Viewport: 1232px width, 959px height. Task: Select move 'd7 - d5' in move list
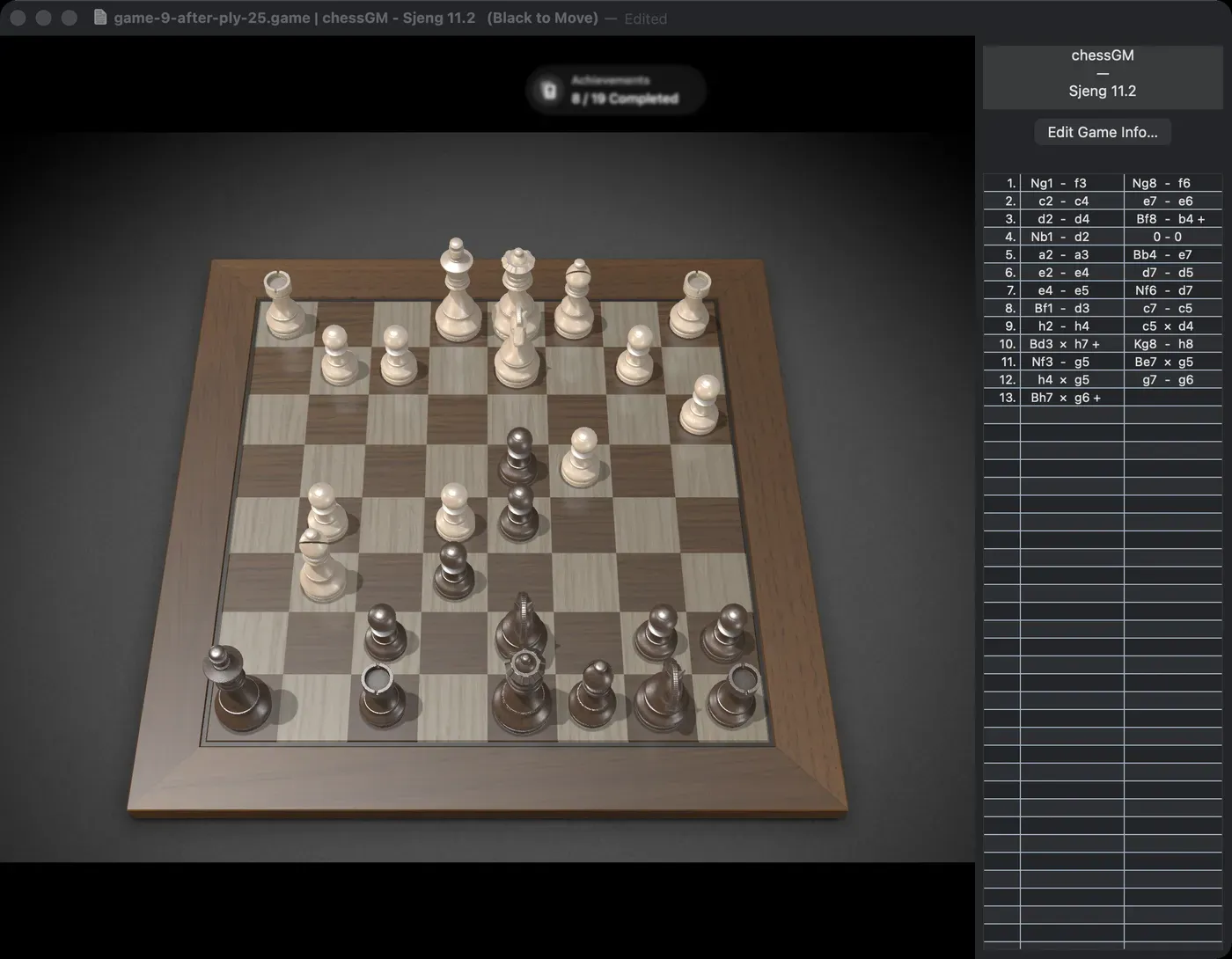click(x=1167, y=273)
